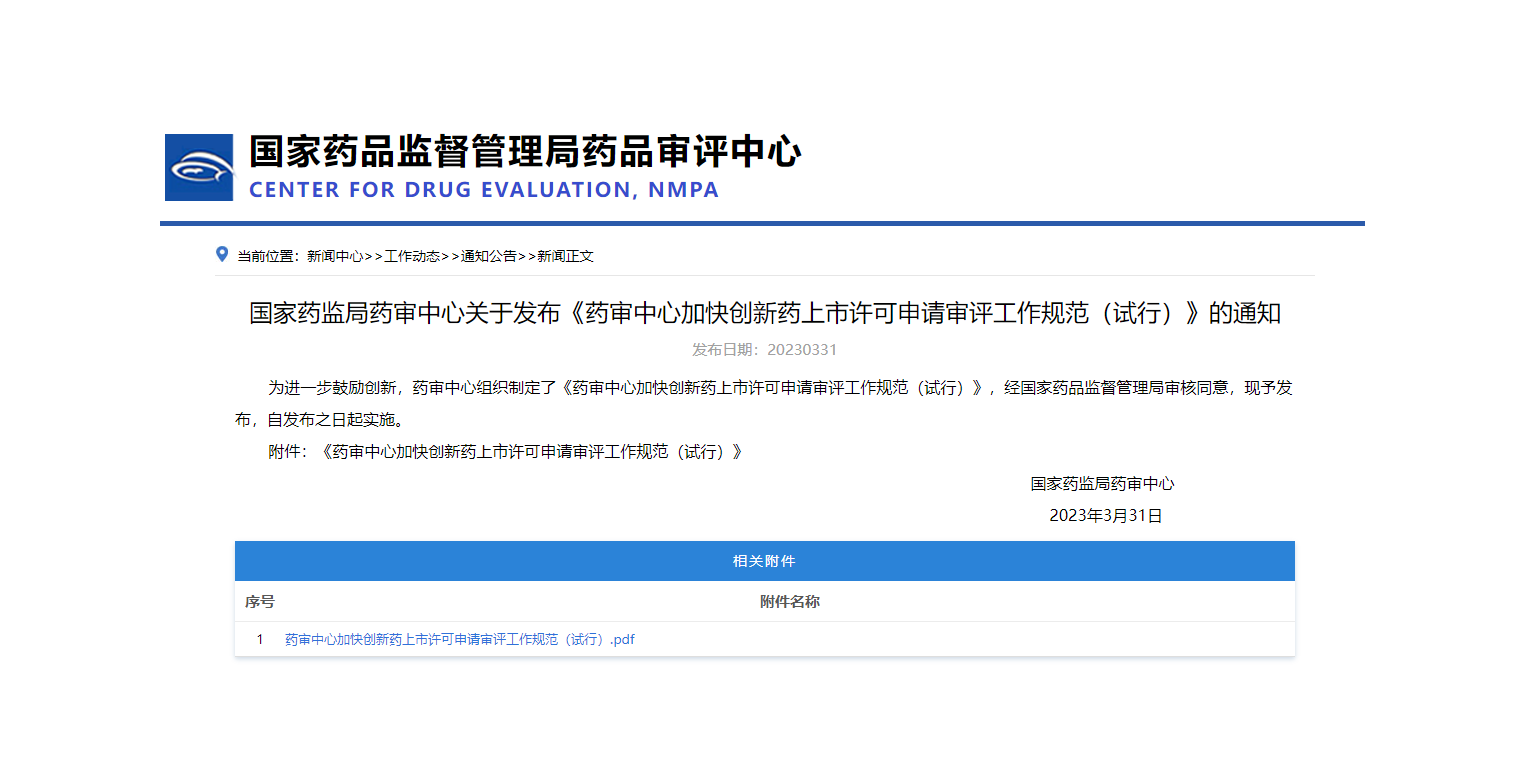The image size is (1523, 775).
Task: Click the 国家药监局药审中心 signature line
Action: pyautogui.click(x=1103, y=484)
